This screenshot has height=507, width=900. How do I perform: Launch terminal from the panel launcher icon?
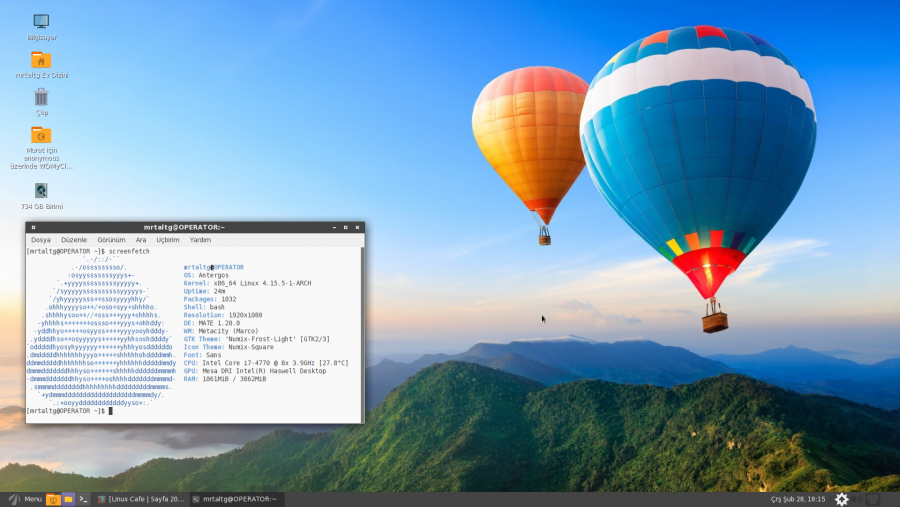[84, 499]
